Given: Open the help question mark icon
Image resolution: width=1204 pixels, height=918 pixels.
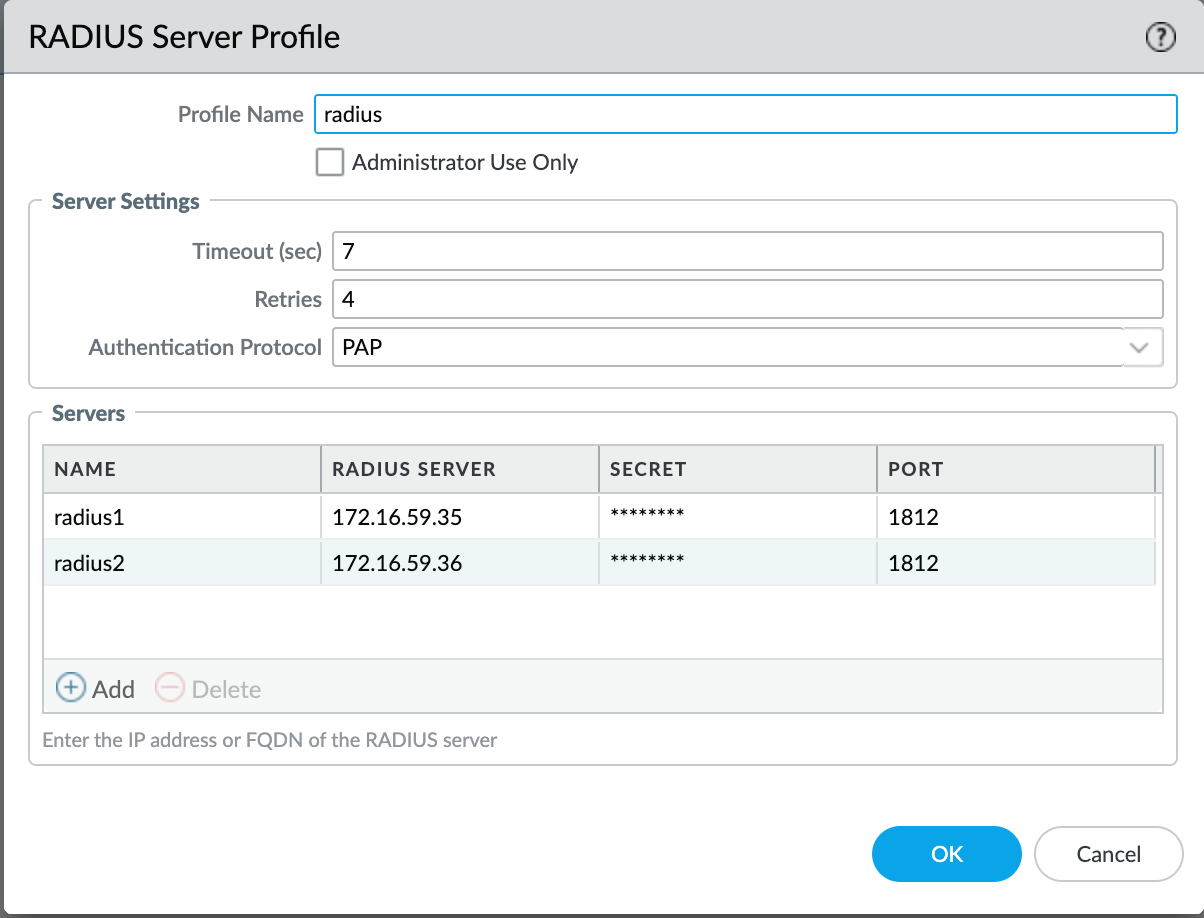Looking at the screenshot, I should click(1159, 38).
